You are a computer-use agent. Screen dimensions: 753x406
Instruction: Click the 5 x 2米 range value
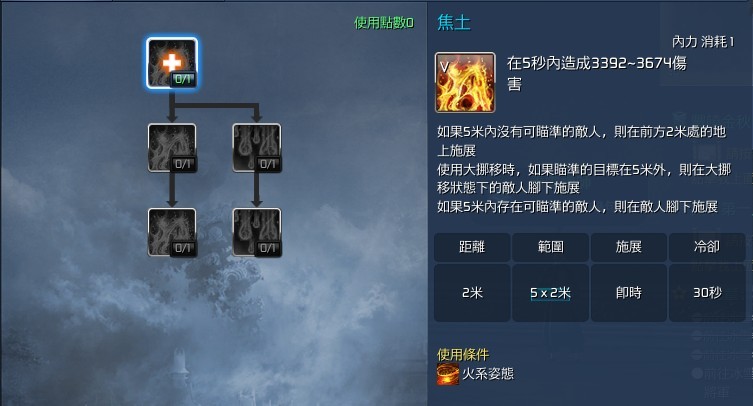[x=550, y=293]
